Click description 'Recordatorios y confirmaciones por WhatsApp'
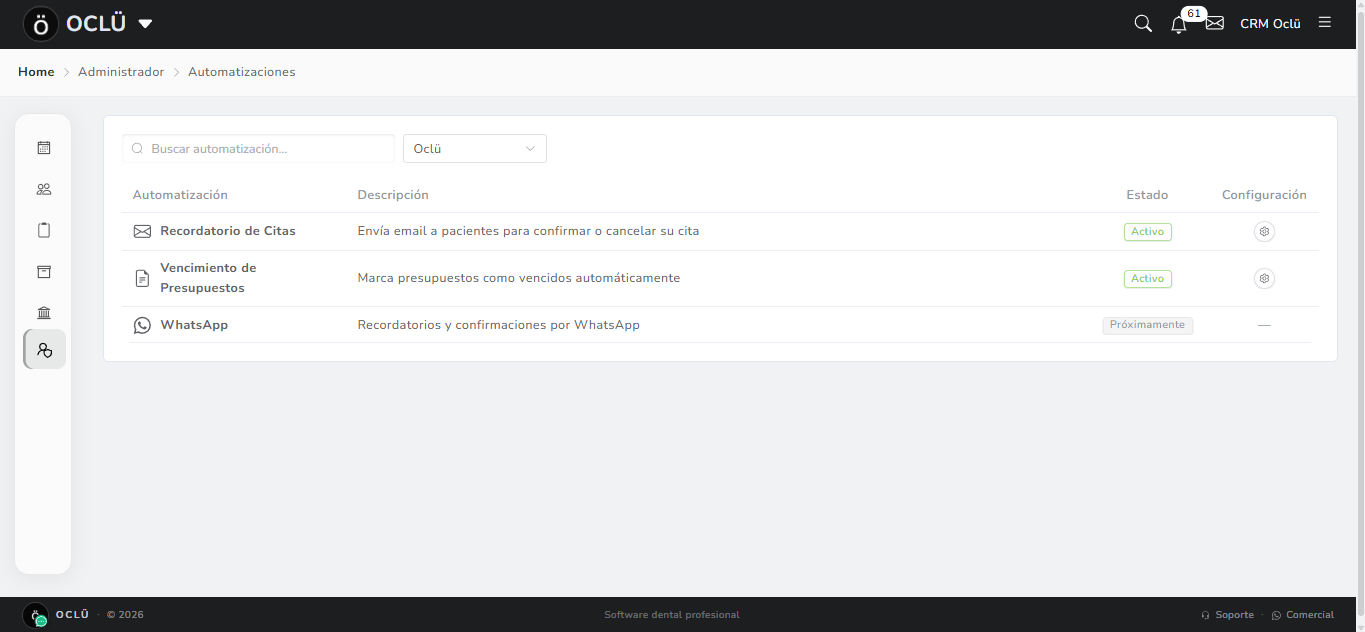This screenshot has height=632, width=1365. coord(499,325)
